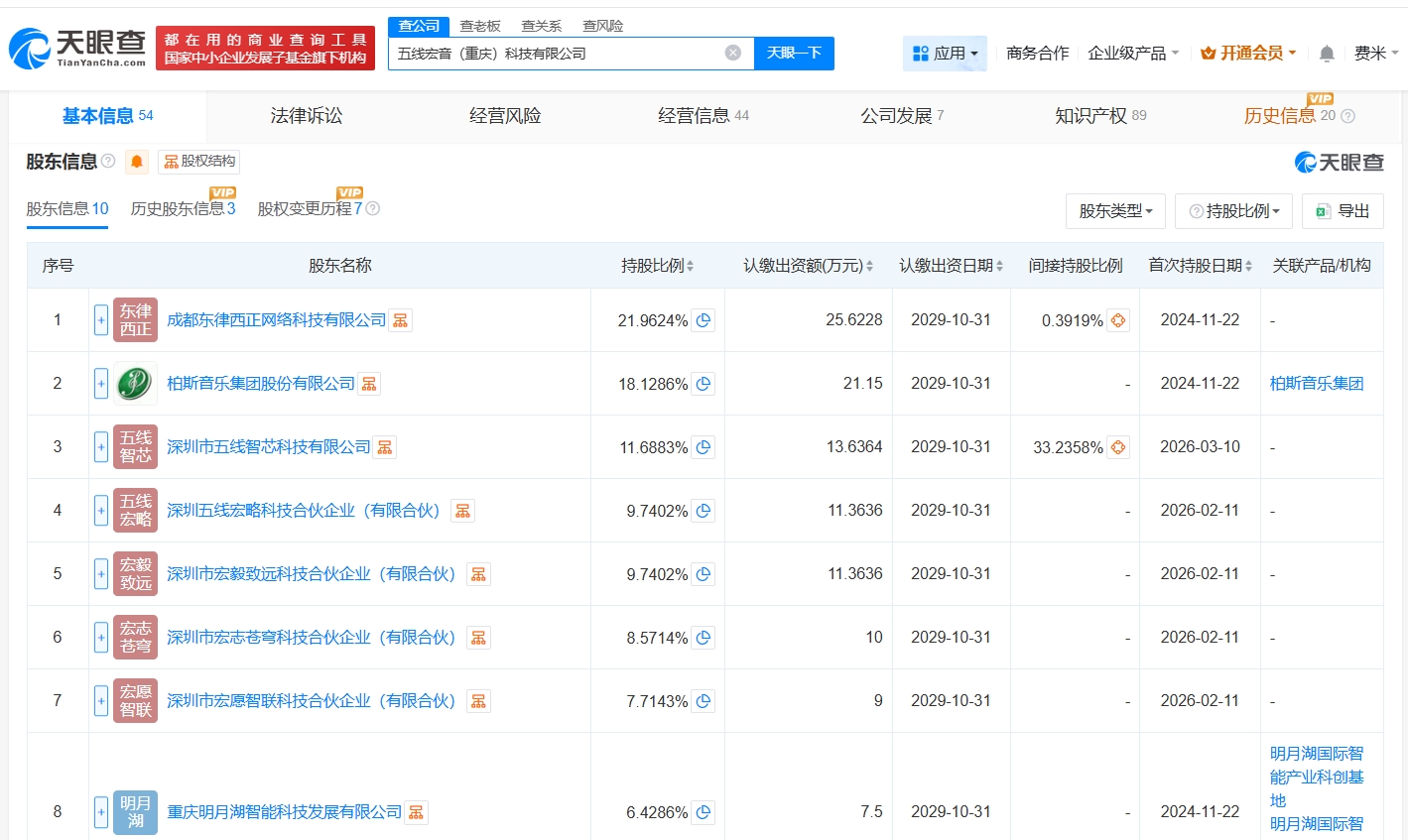Clear the search box text
This screenshot has width=1408, height=840.
pos(733,53)
